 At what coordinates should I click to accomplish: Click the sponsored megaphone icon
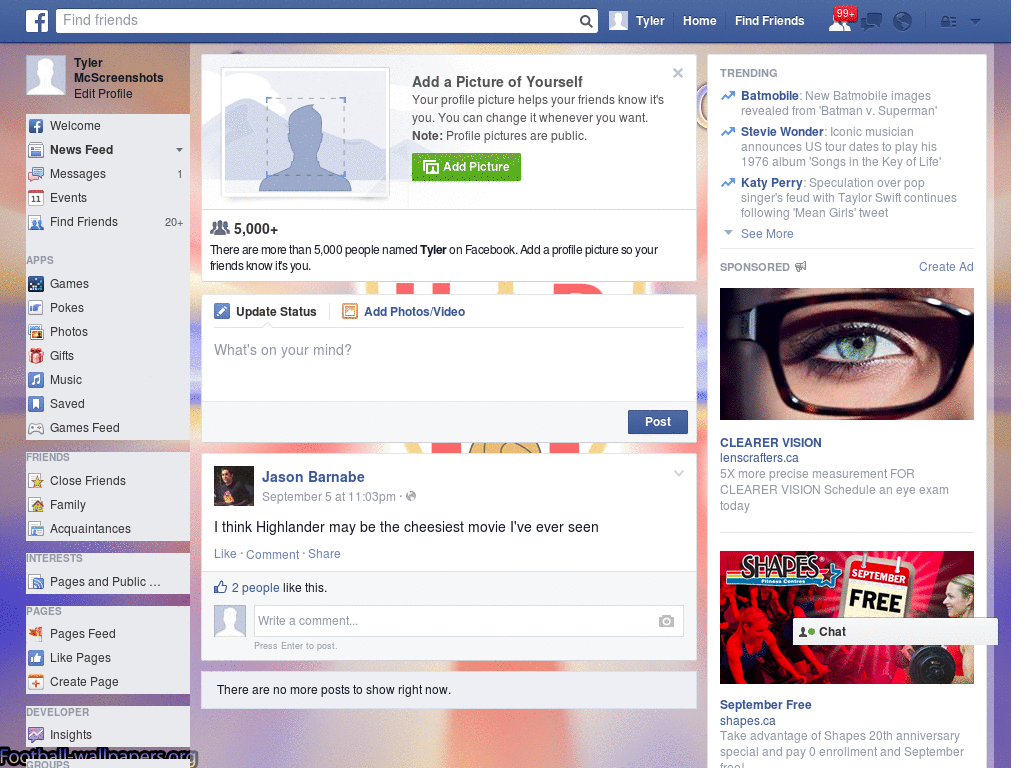point(801,266)
